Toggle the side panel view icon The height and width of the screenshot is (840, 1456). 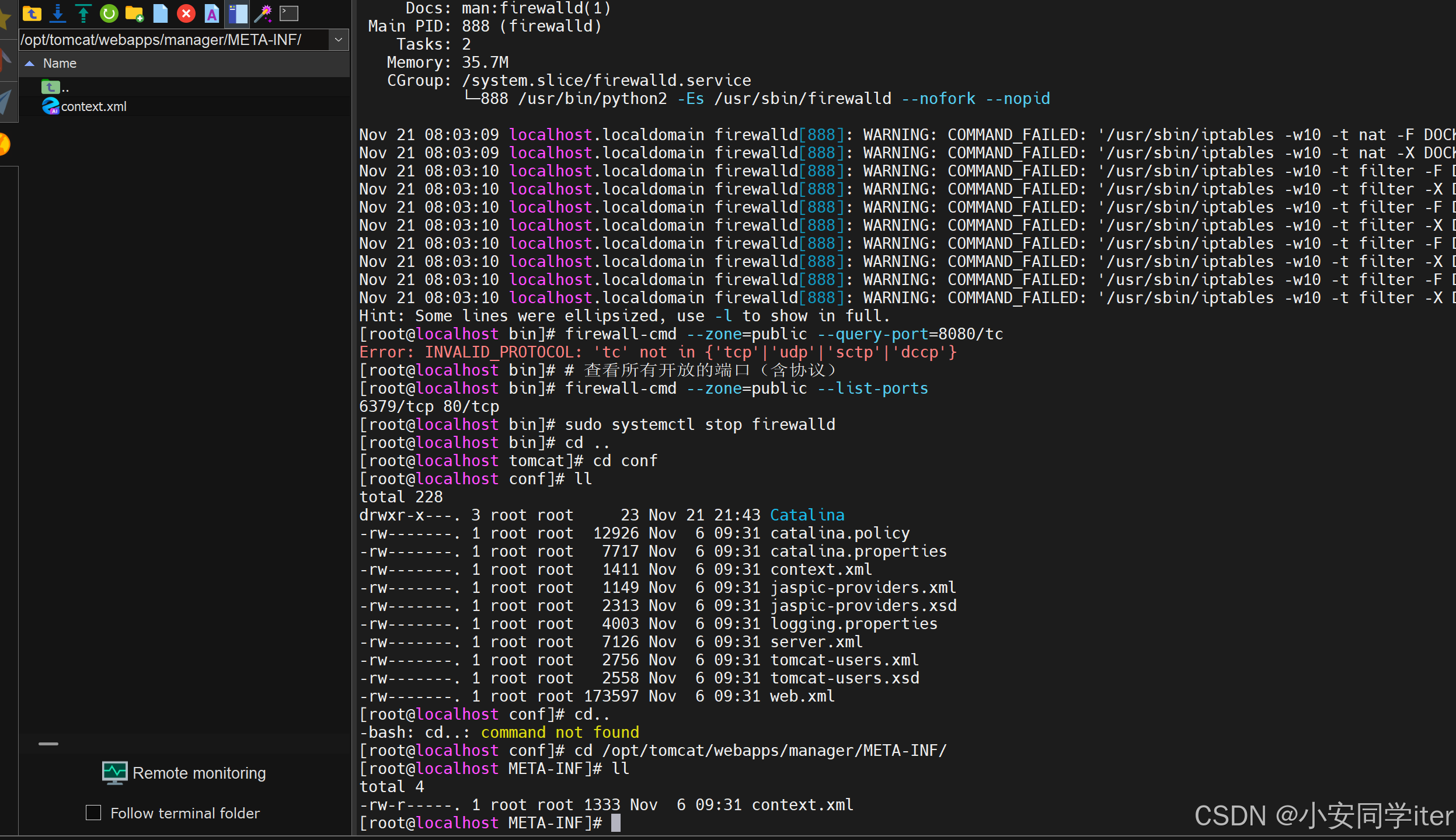238,13
